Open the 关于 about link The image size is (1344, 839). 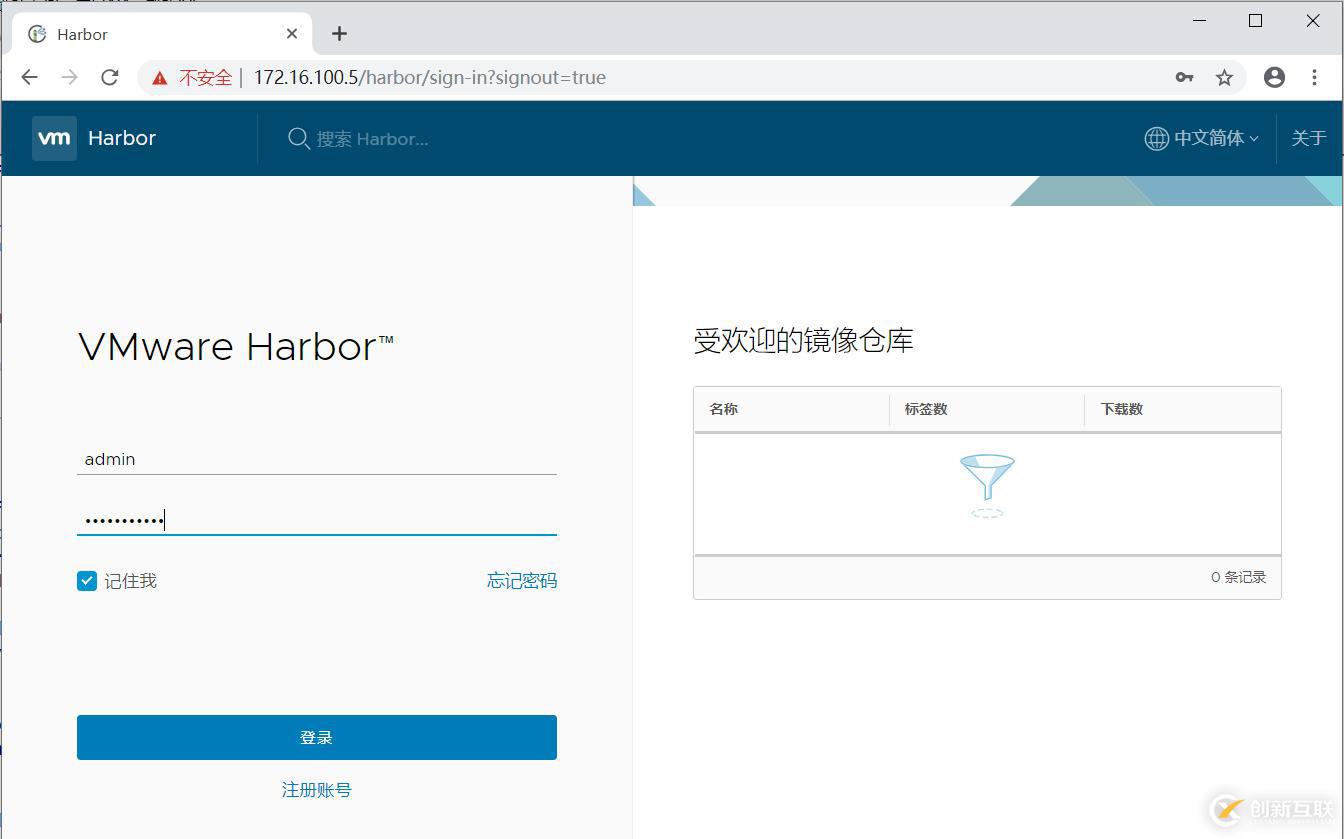pos(1308,138)
